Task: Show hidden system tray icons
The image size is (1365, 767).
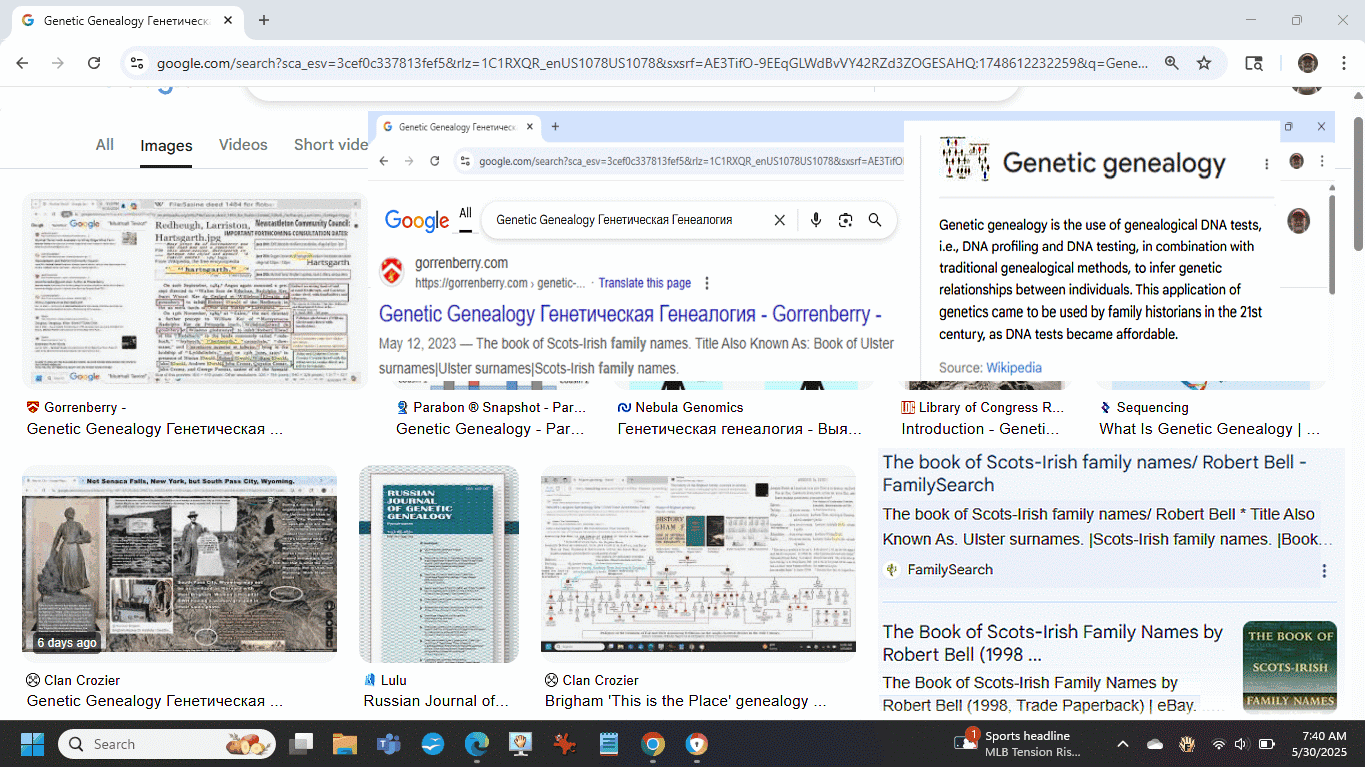Action: click(x=1122, y=744)
